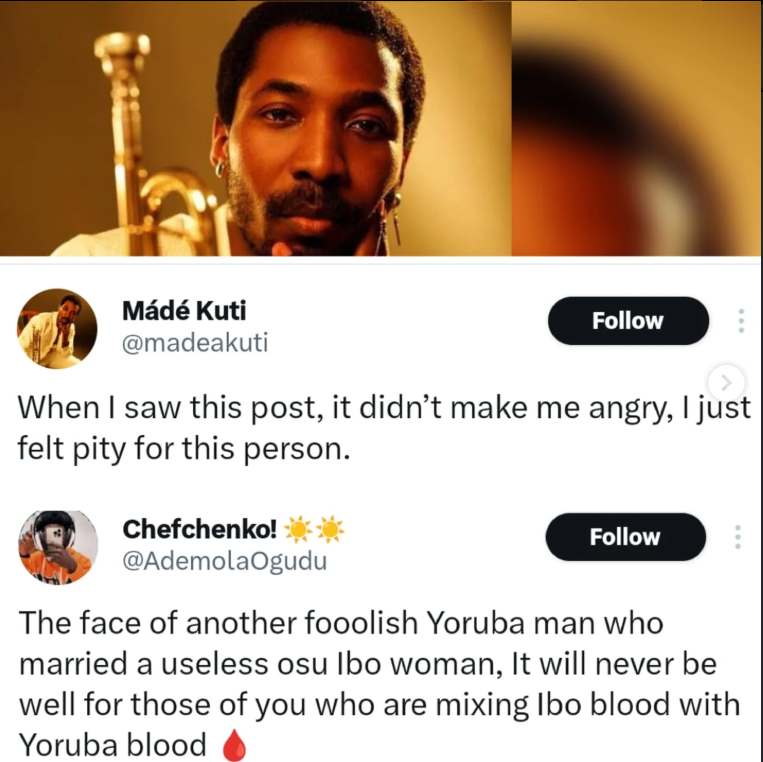Follow the Chefchenko! account

[x=625, y=537]
